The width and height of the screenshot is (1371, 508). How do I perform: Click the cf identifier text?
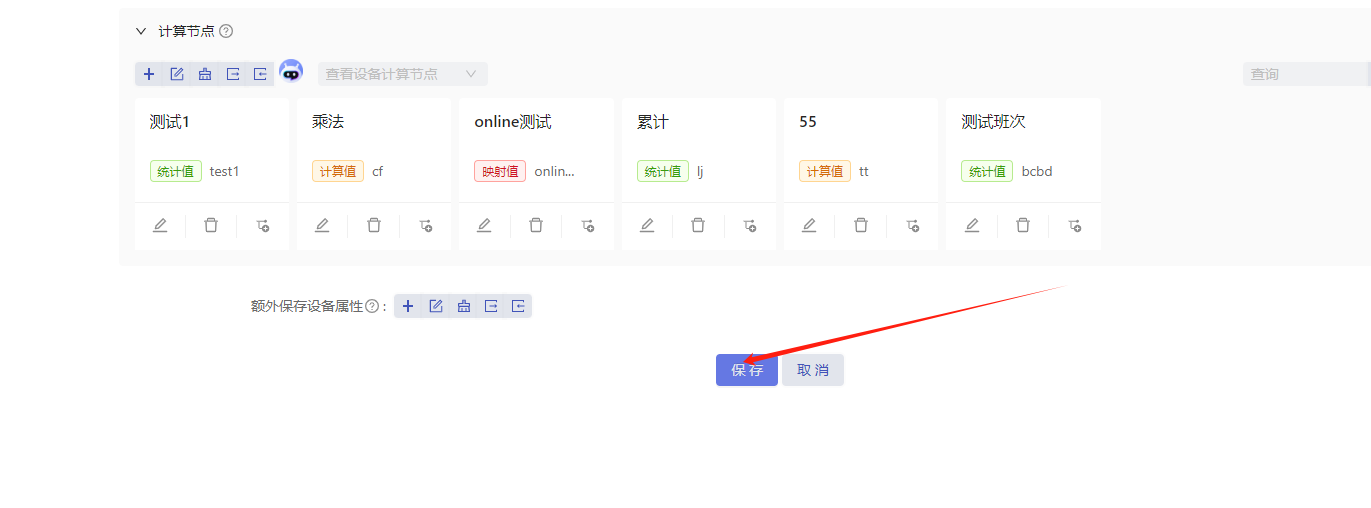(378, 171)
